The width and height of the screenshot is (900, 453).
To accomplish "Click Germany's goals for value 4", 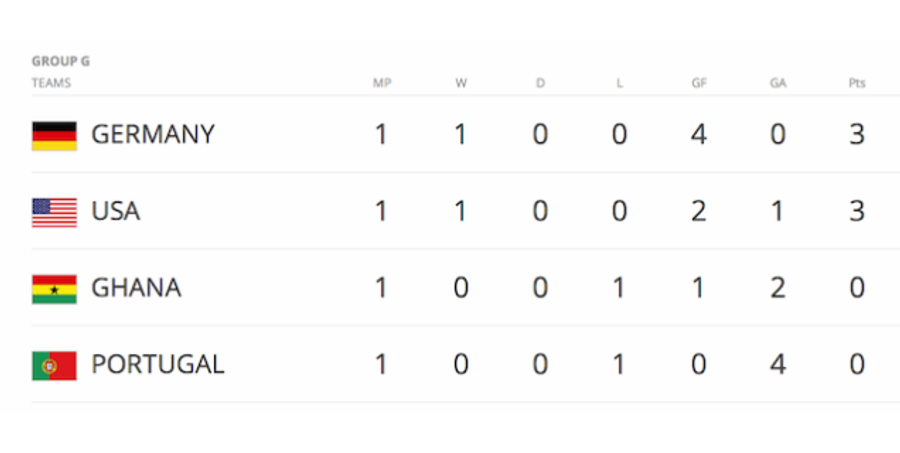I will (699, 135).
